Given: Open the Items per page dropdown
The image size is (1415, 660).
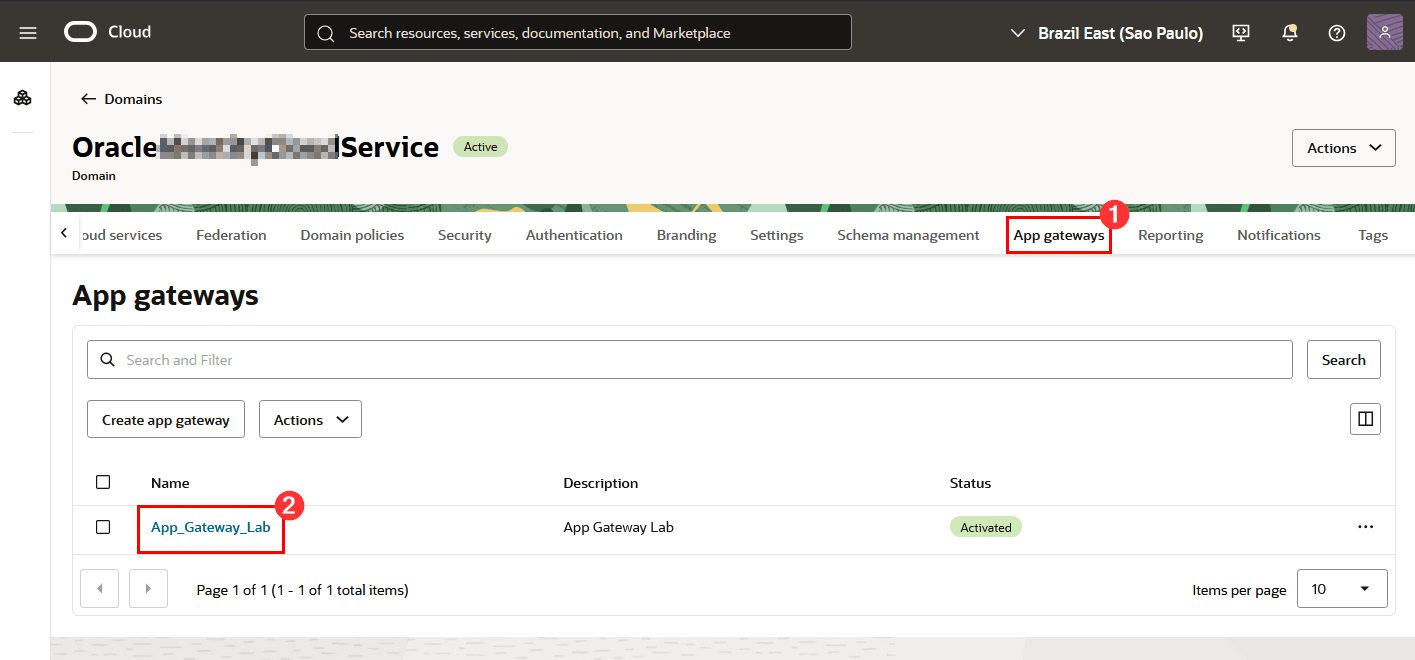Looking at the screenshot, I should coord(1342,589).
